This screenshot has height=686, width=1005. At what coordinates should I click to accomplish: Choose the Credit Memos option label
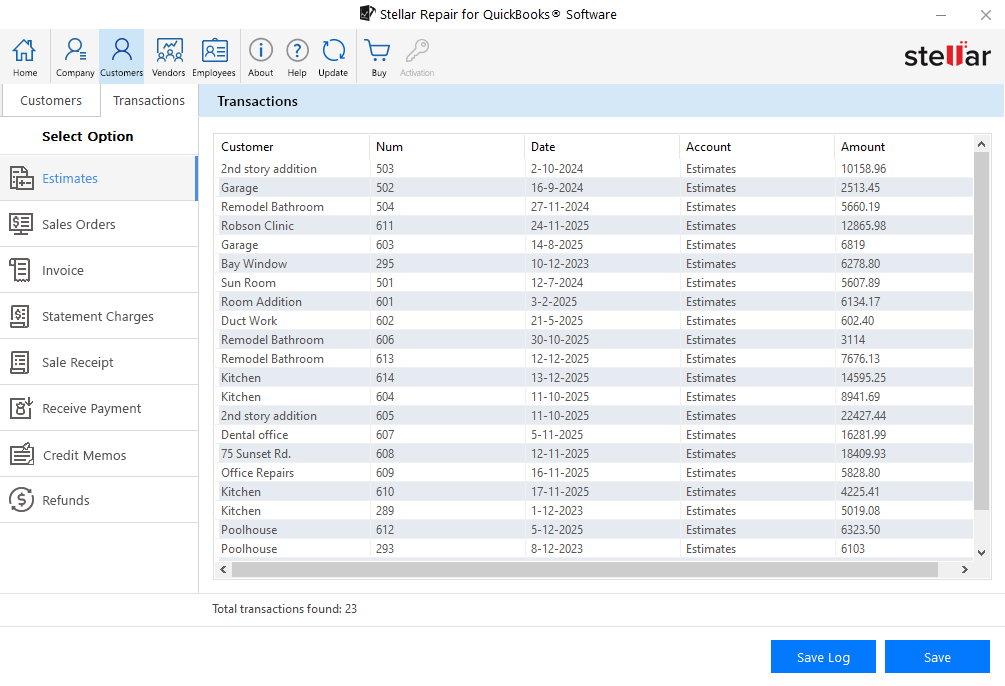[x=85, y=455]
